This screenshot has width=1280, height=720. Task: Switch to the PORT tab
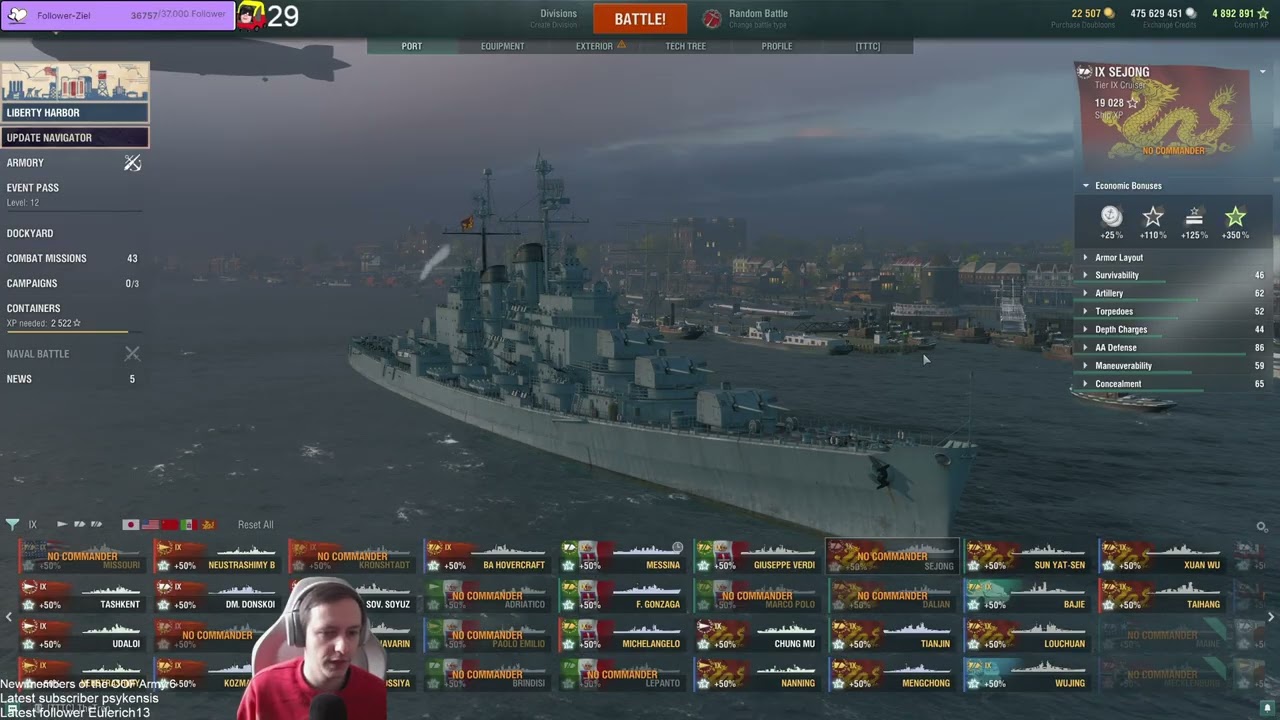pos(412,46)
